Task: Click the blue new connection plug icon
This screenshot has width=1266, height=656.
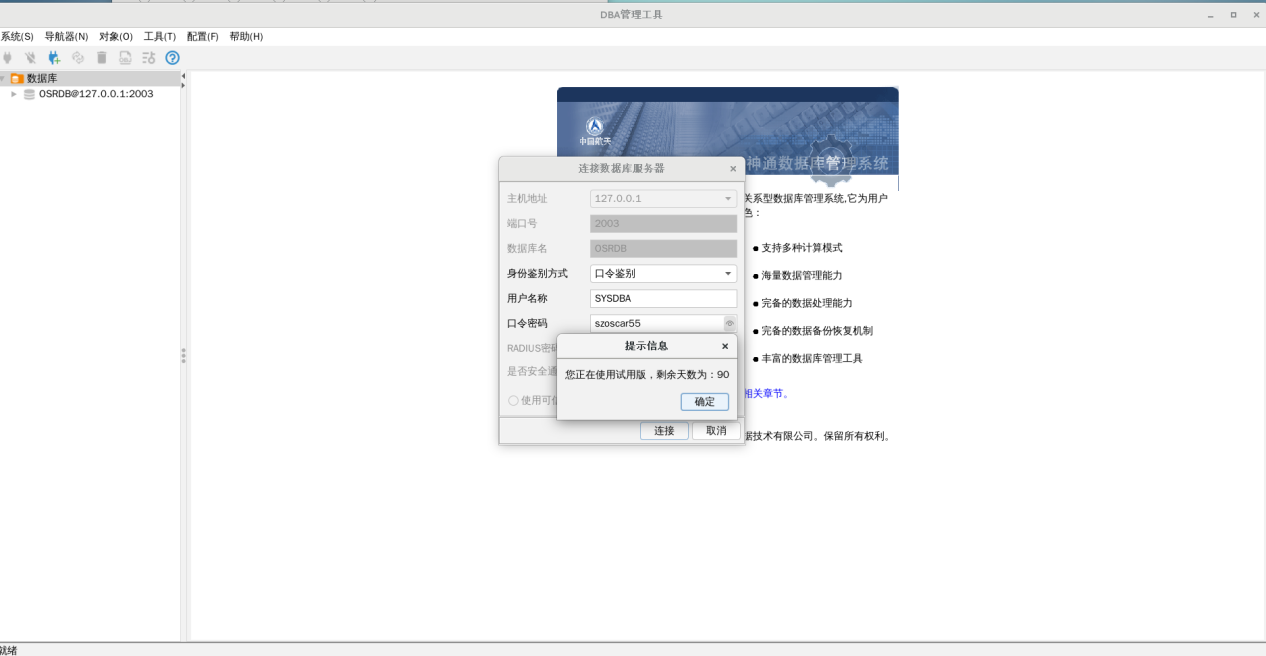Action: (x=54, y=58)
